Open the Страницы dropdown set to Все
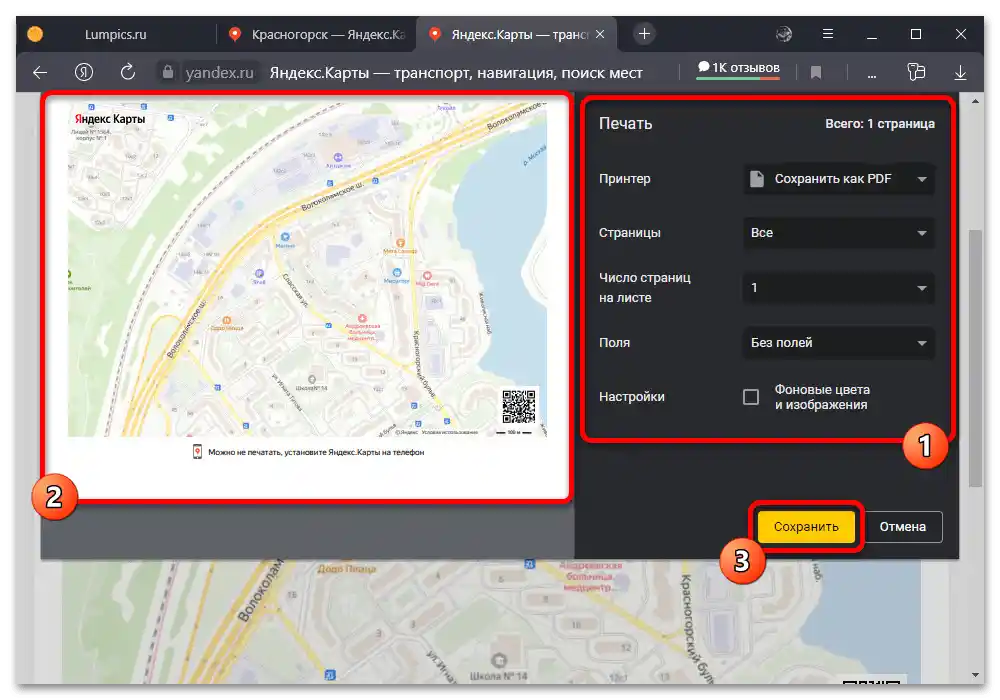The image size is (1000, 700). pos(838,233)
